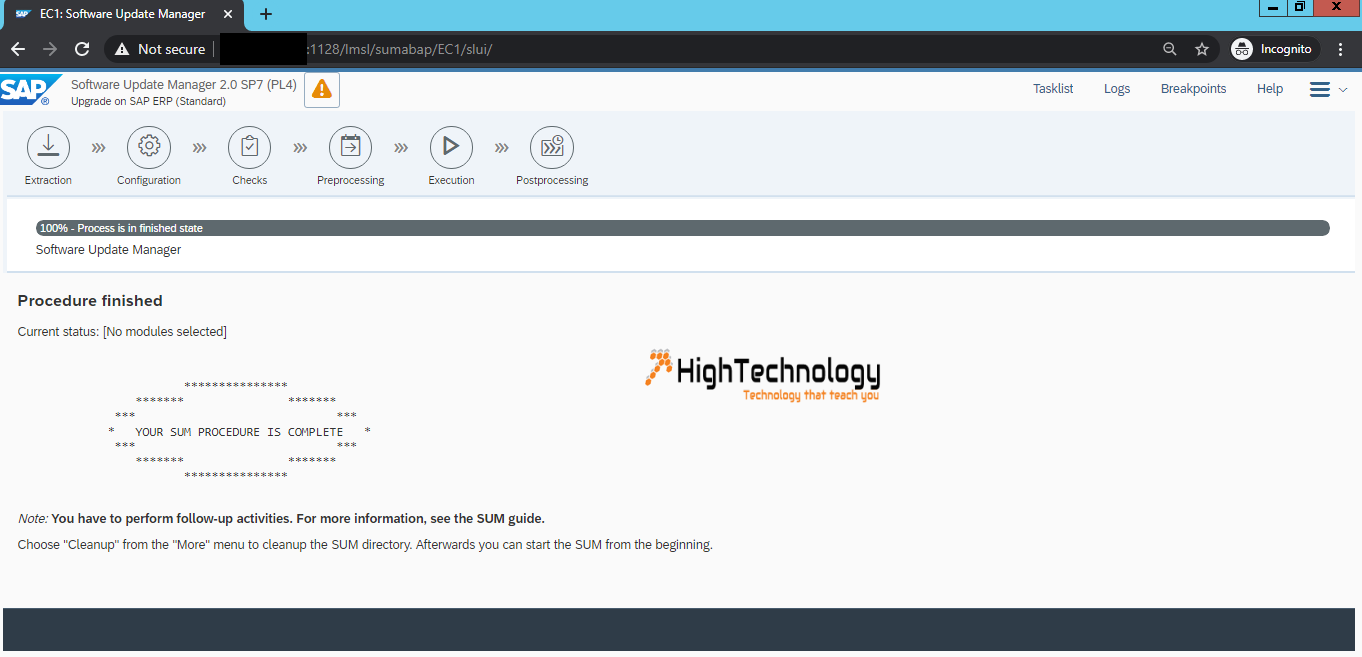1362x657 pixels.
Task: Click the browser Back arrow
Action: pyautogui.click(x=18, y=49)
